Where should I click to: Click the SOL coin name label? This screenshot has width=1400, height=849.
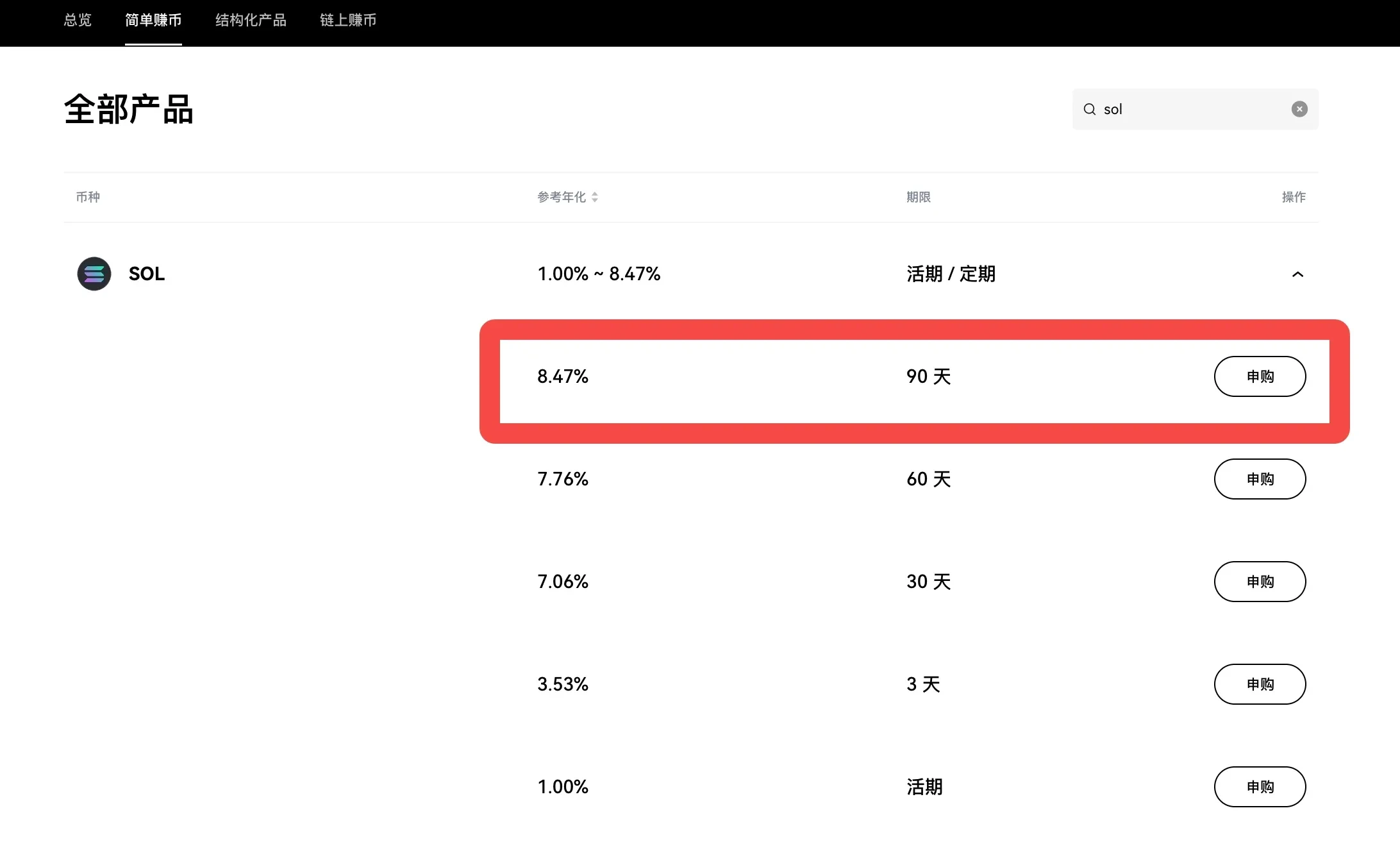tap(147, 274)
